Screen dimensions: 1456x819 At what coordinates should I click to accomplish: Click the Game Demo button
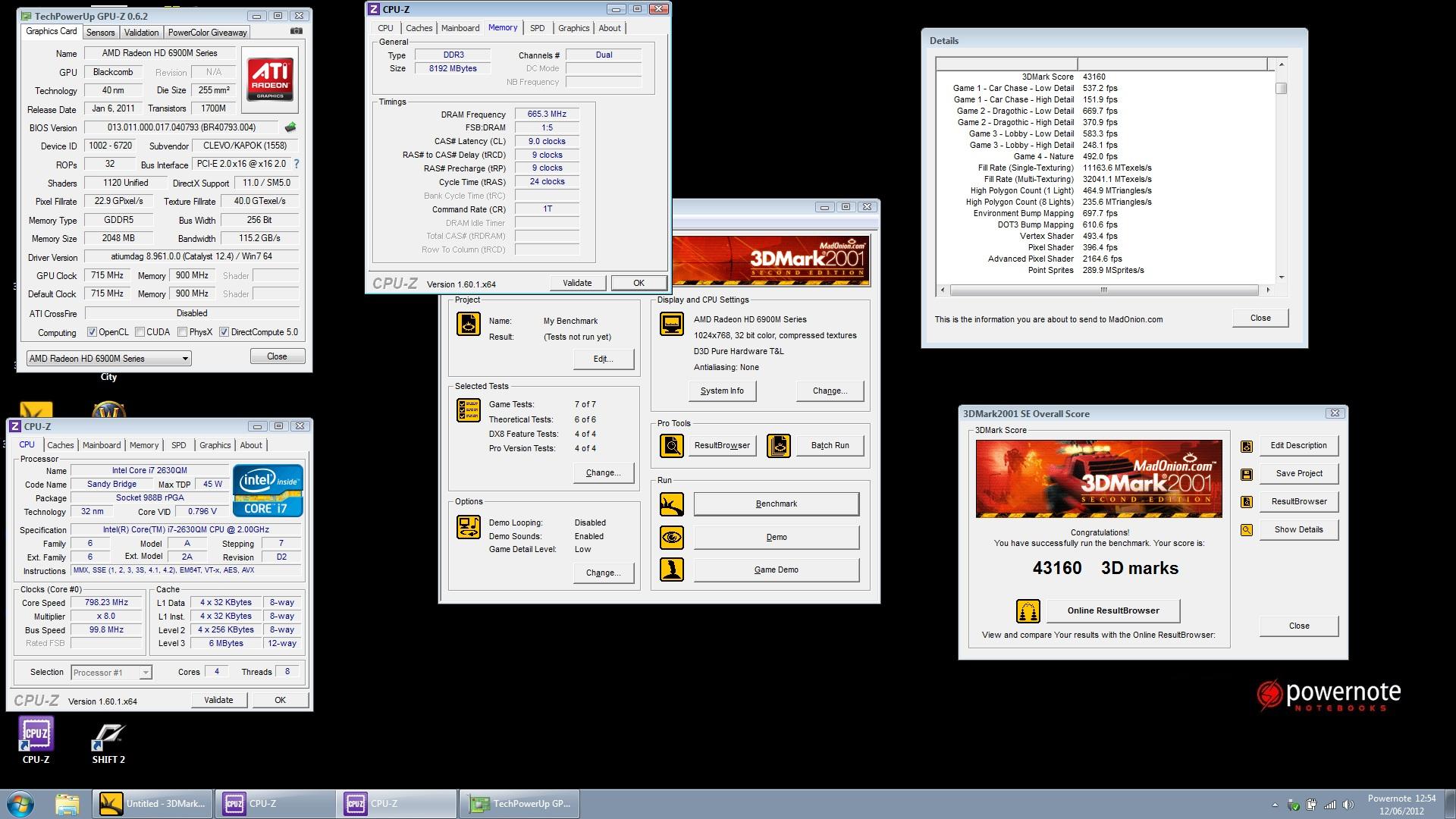pos(776,570)
